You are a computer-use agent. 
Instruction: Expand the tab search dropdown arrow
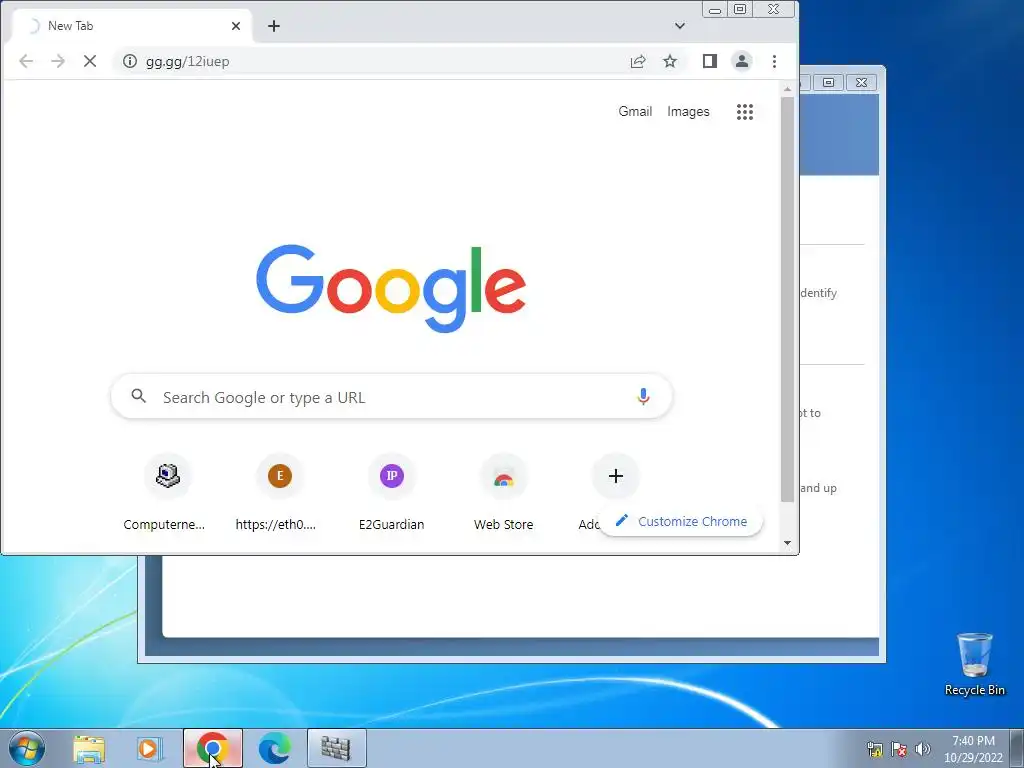click(x=680, y=26)
